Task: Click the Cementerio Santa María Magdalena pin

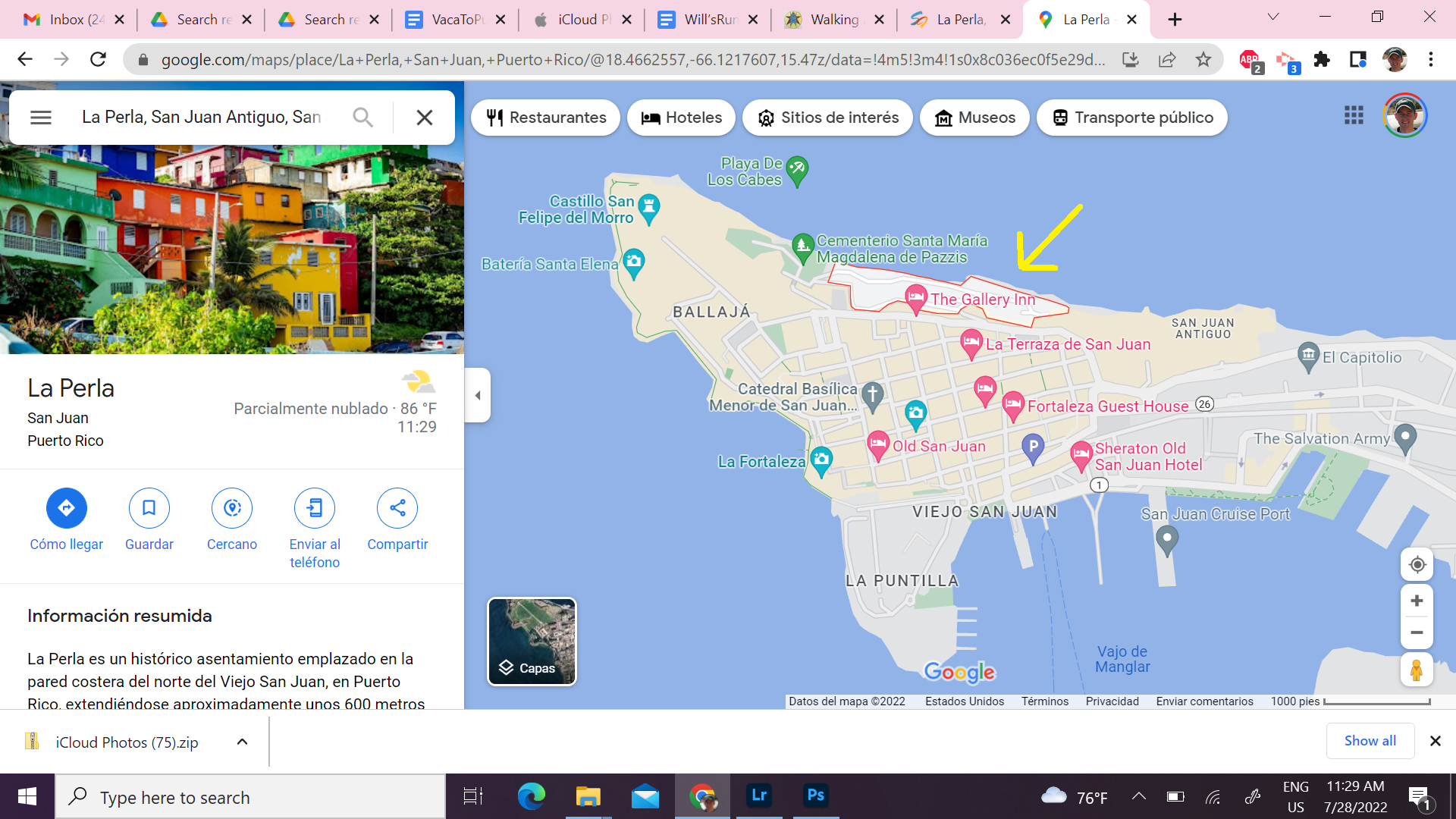Action: pyautogui.click(x=802, y=247)
